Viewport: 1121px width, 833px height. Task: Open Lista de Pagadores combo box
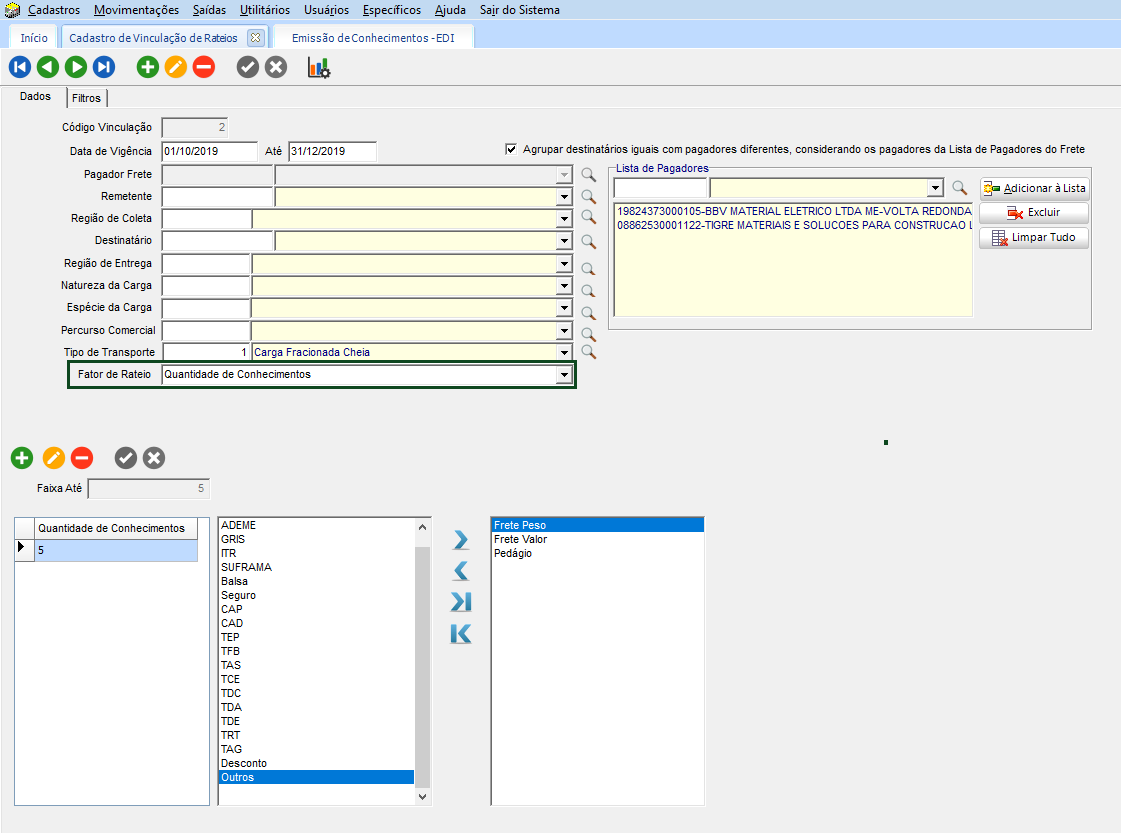(x=935, y=188)
